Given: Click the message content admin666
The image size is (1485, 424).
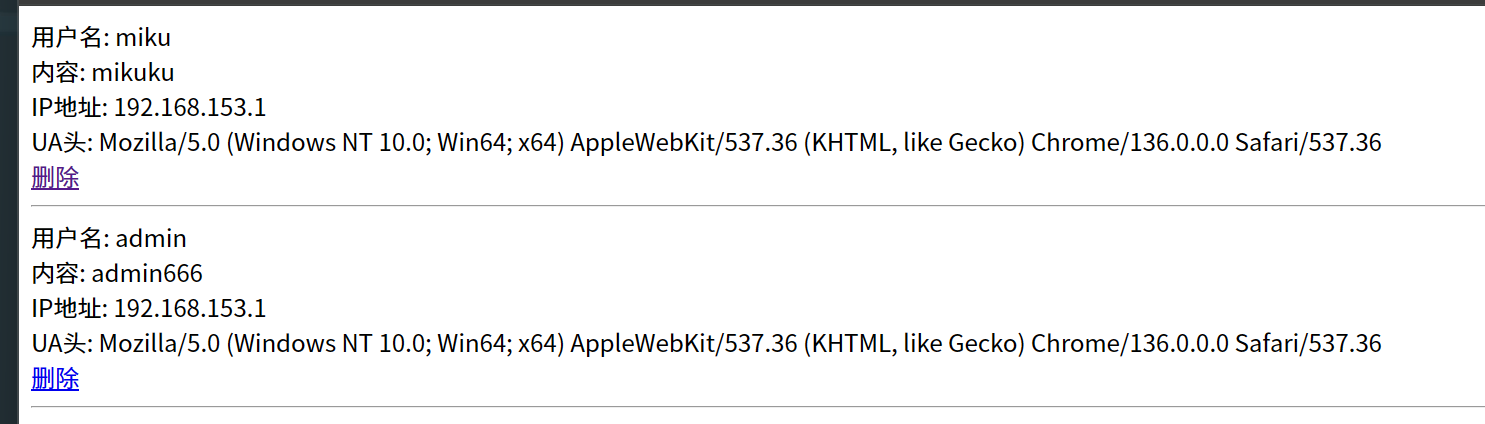Looking at the screenshot, I should 147,274.
